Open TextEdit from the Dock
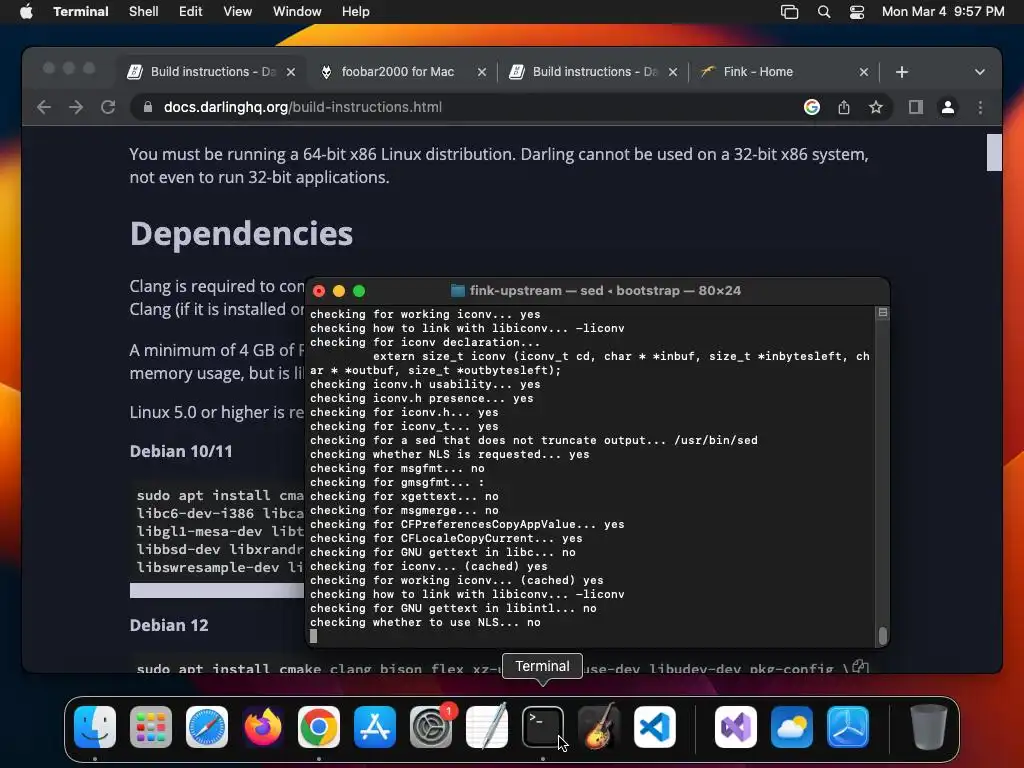 coord(487,727)
